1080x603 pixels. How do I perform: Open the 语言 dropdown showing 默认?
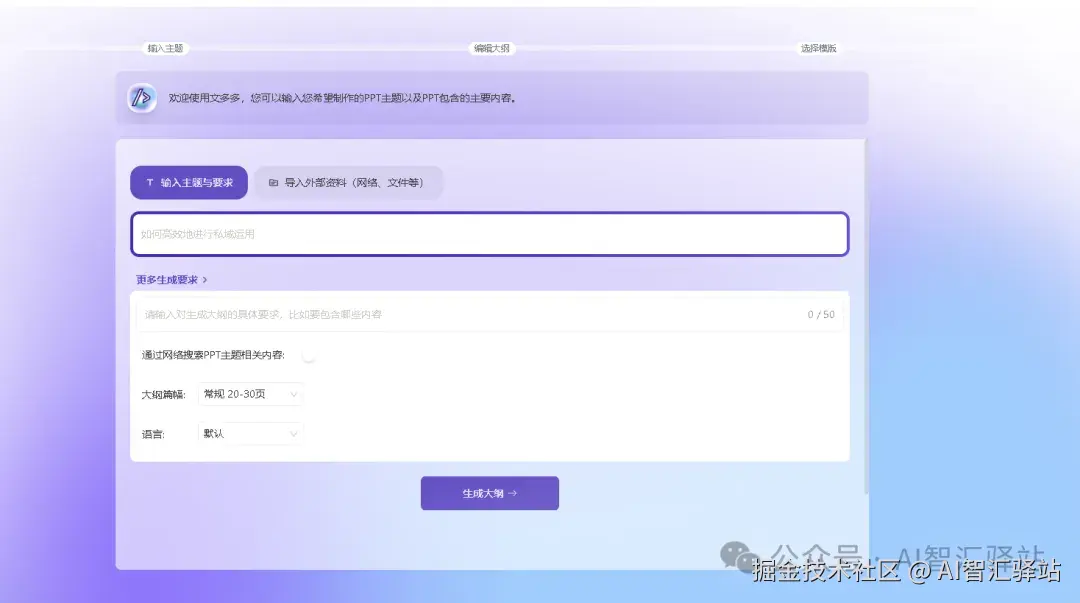(248, 433)
